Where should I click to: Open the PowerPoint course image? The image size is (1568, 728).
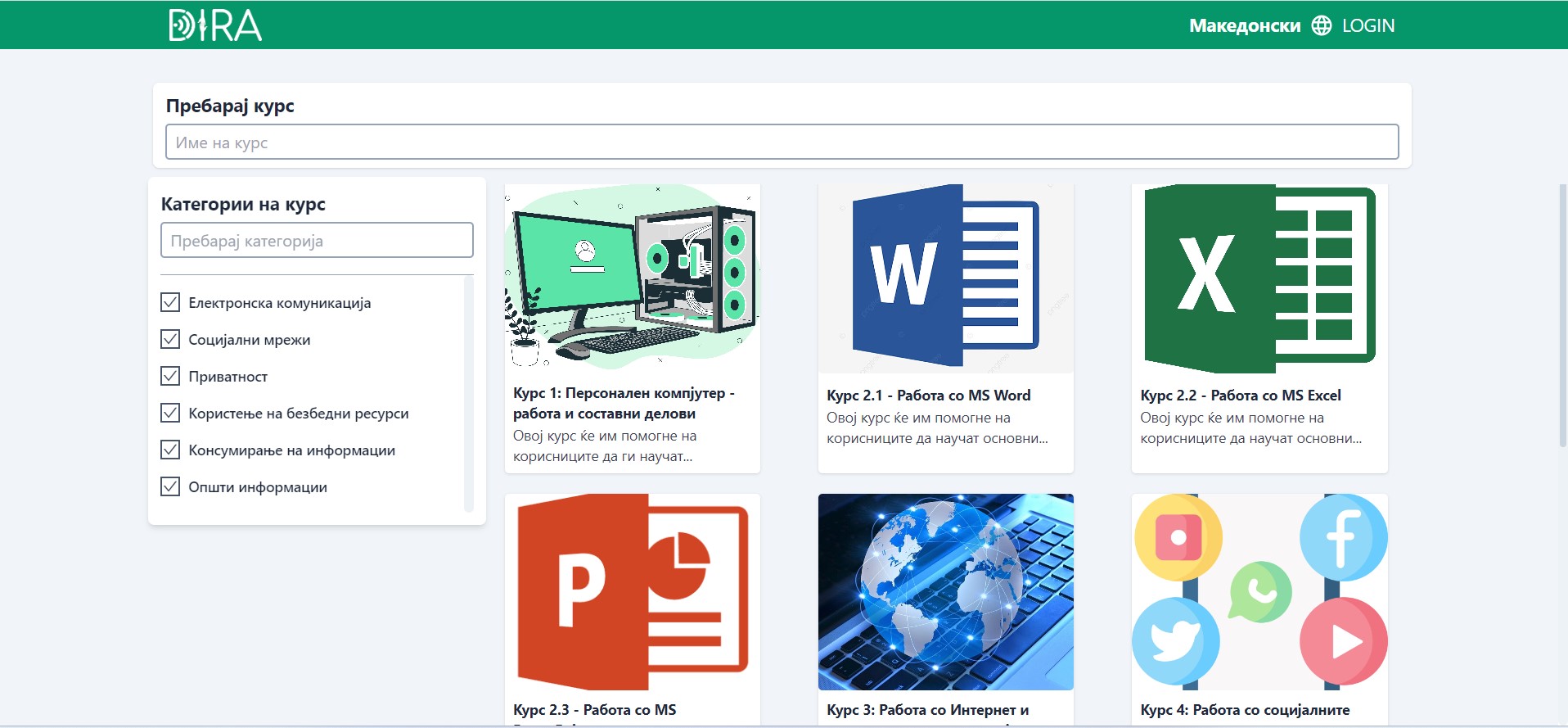(x=632, y=591)
